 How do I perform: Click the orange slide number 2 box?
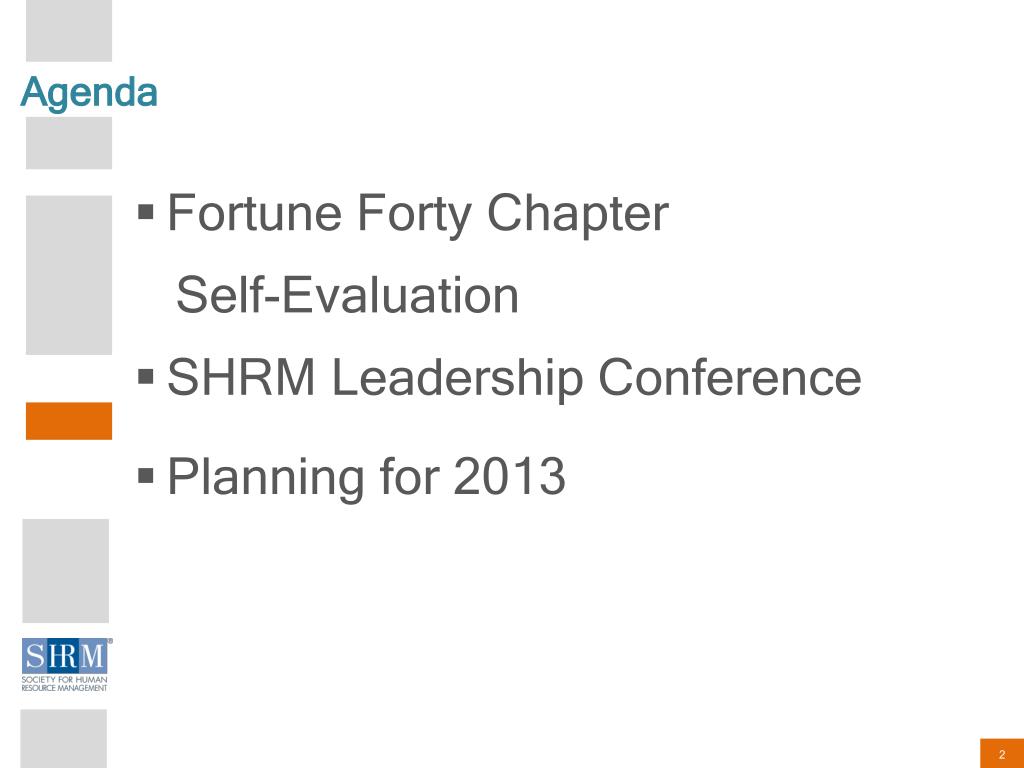click(1002, 754)
